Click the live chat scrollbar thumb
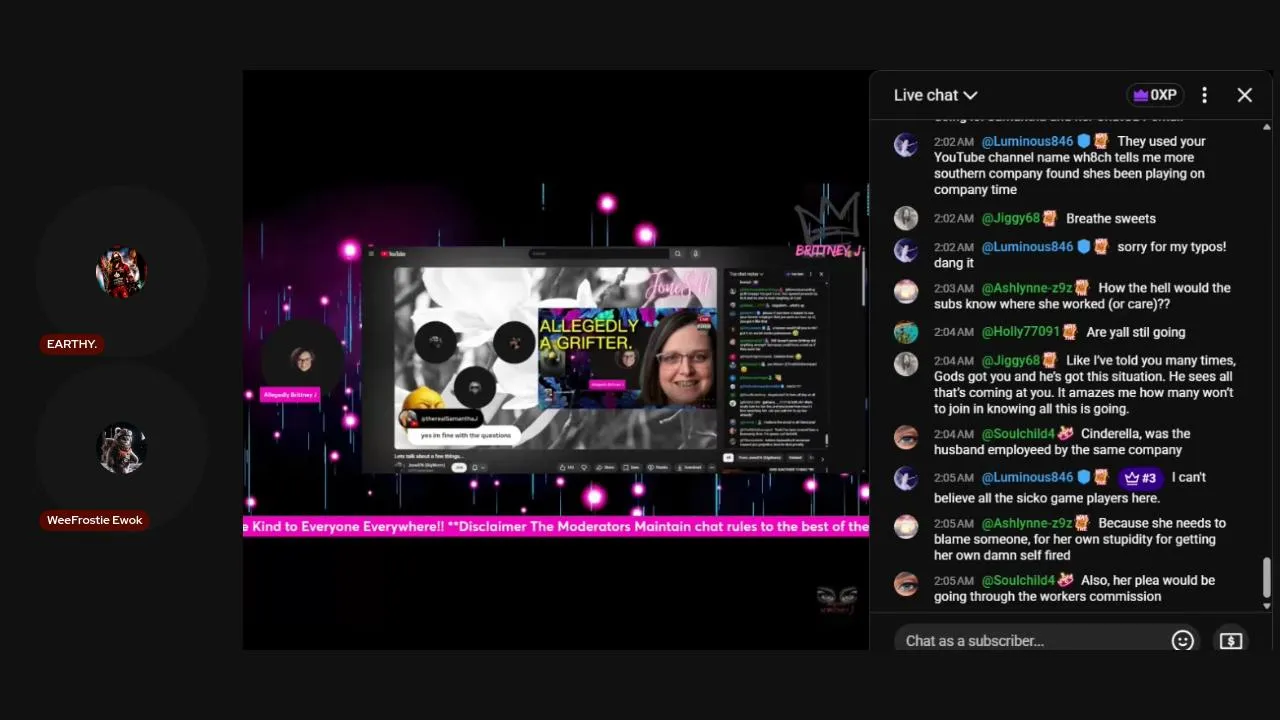Viewport: 1280px width, 720px height. click(x=1267, y=577)
